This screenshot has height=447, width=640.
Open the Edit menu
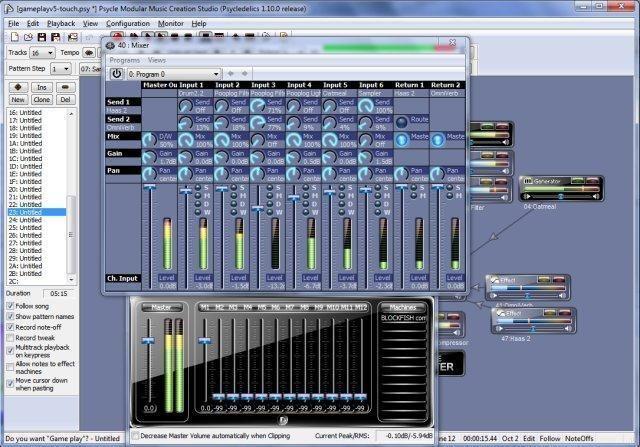point(33,24)
